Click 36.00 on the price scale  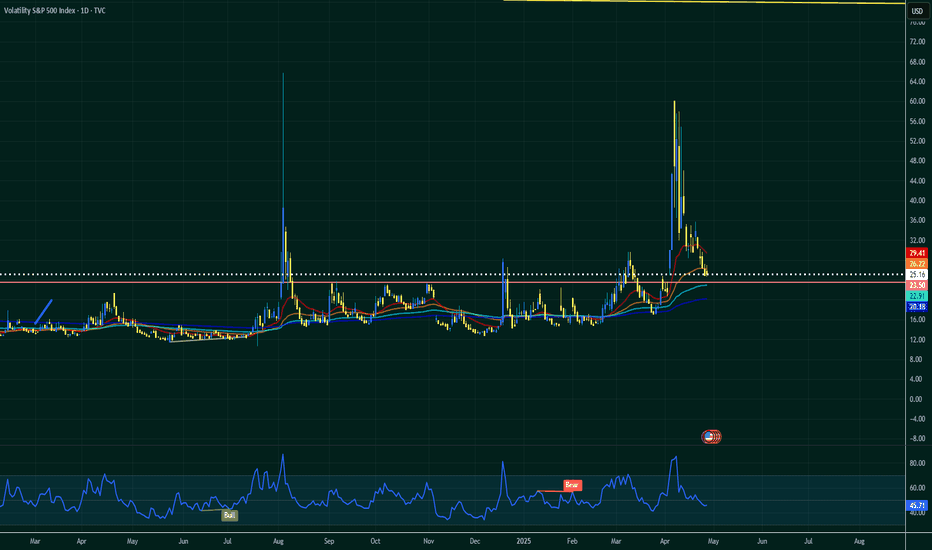click(917, 221)
